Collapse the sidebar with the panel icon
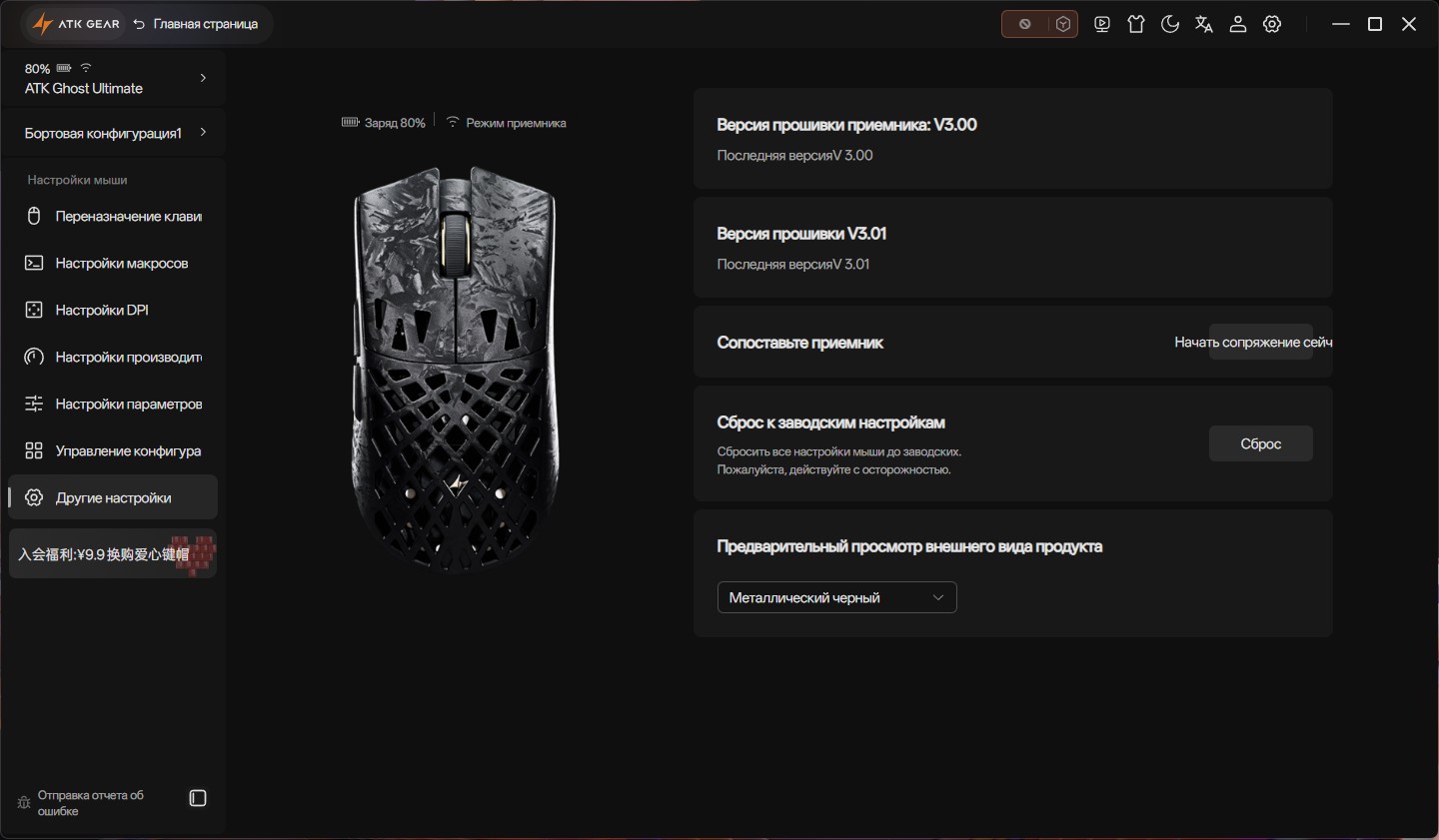This screenshot has width=1439, height=840. click(x=198, y=798)
